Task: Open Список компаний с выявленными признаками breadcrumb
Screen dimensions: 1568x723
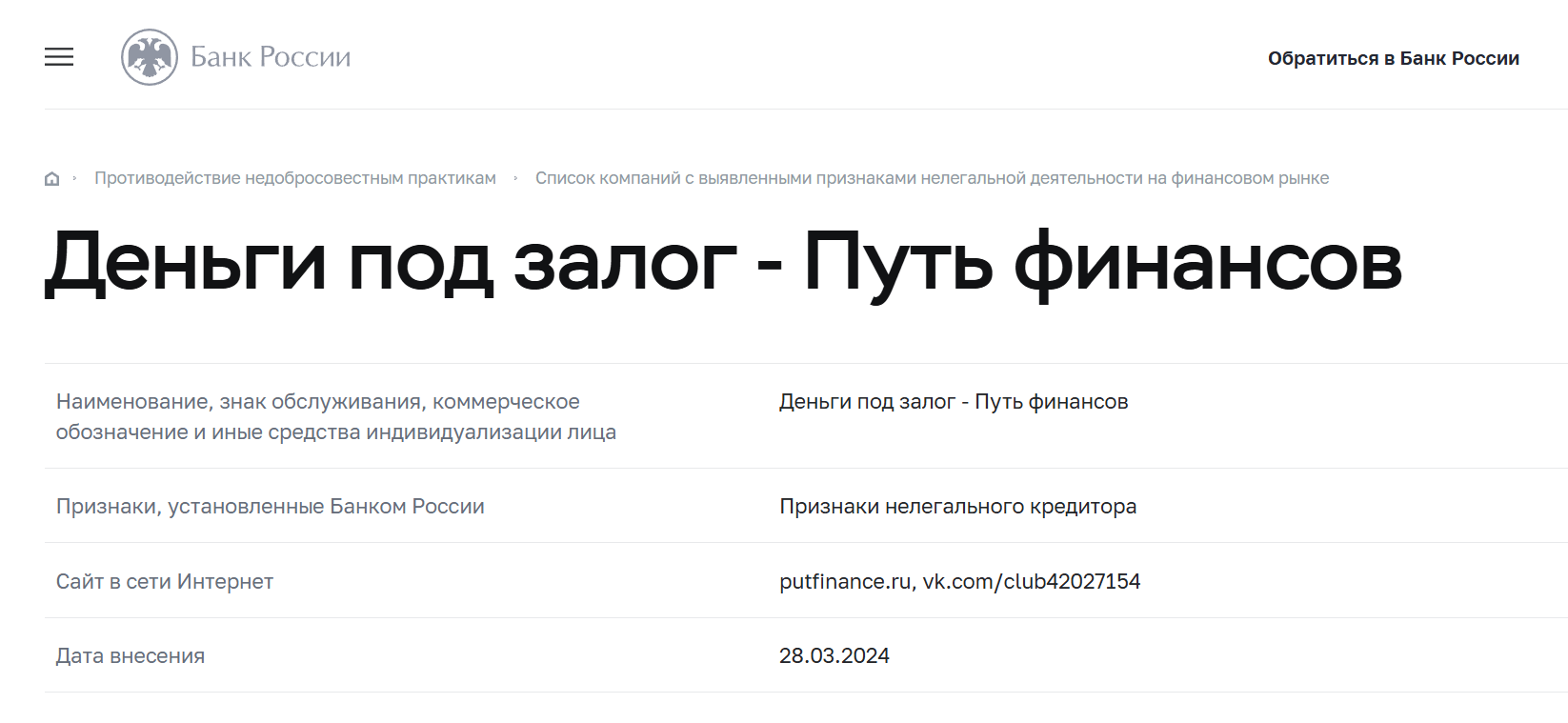Action: [x=932, y=178]
